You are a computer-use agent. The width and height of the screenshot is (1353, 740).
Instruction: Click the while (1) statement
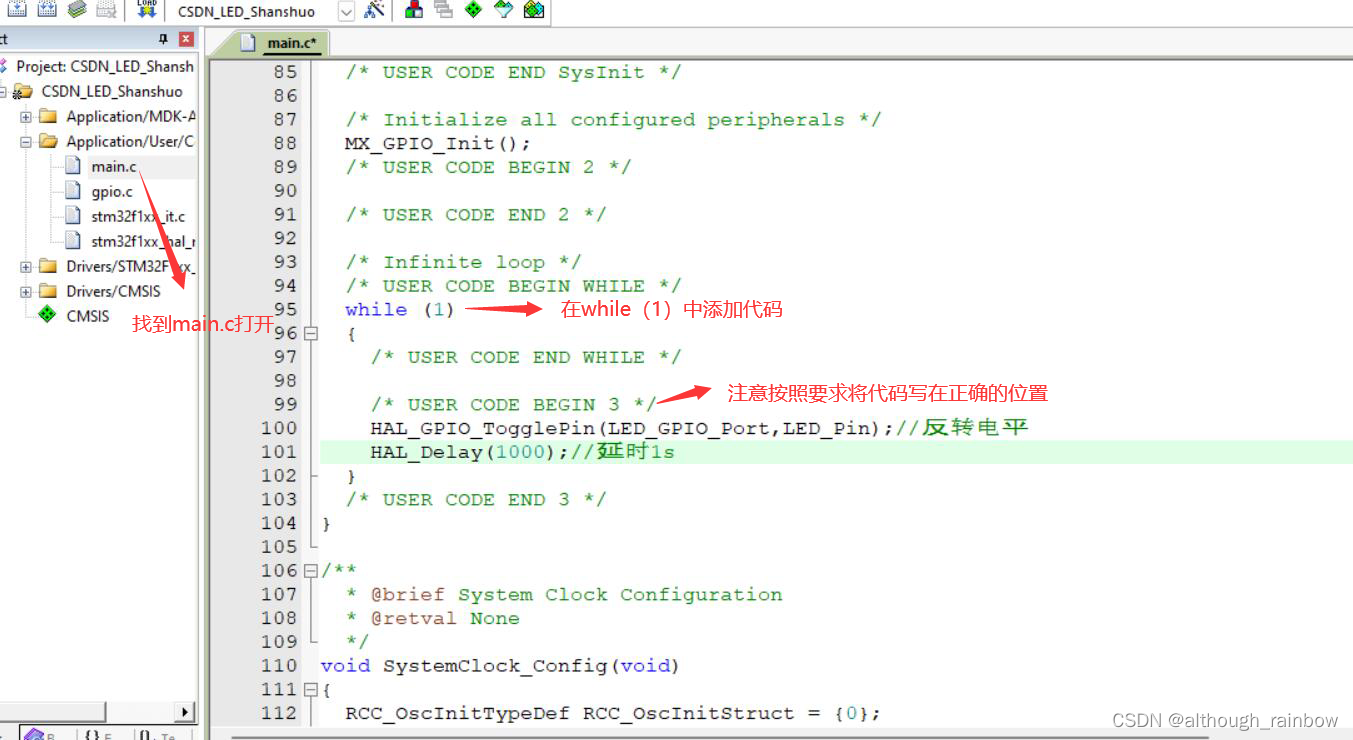coord(399,310)
